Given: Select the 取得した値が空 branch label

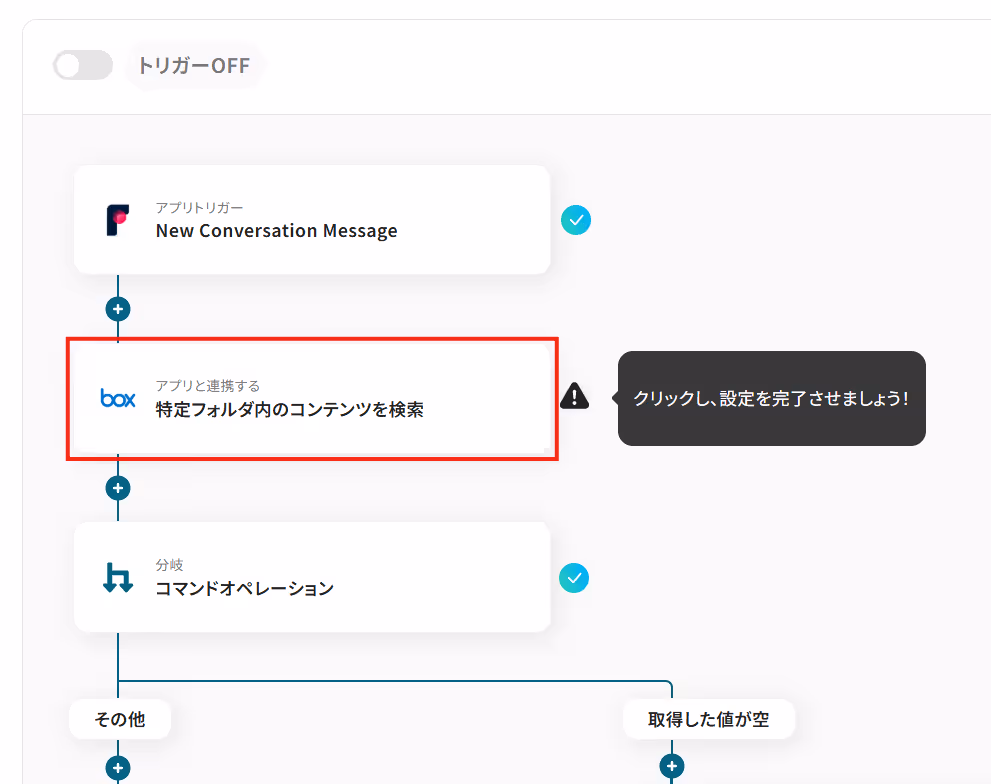Looking at the screenshot, I should (x=708, y=719).
